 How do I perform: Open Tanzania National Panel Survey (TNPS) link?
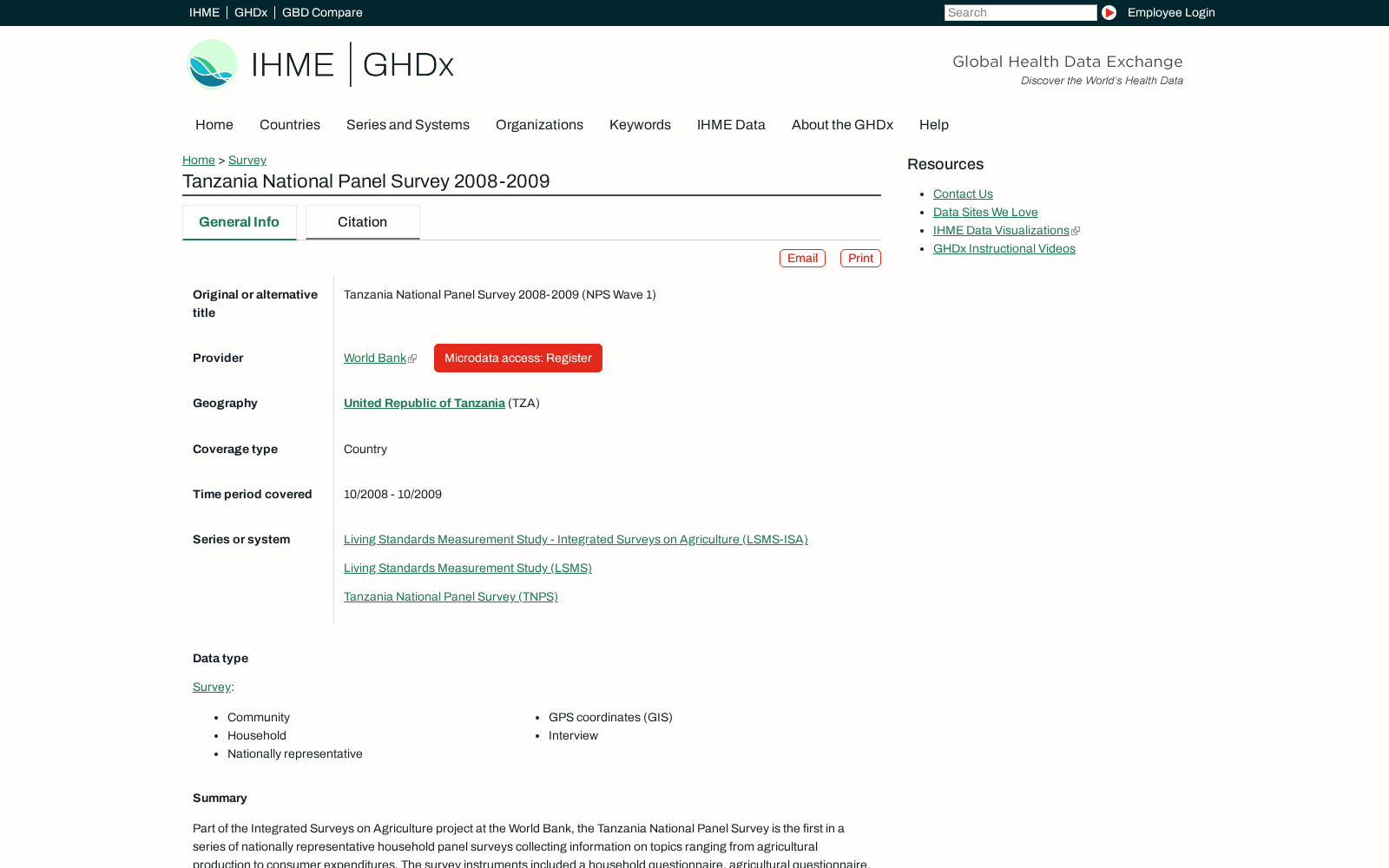tap(451, 596)
